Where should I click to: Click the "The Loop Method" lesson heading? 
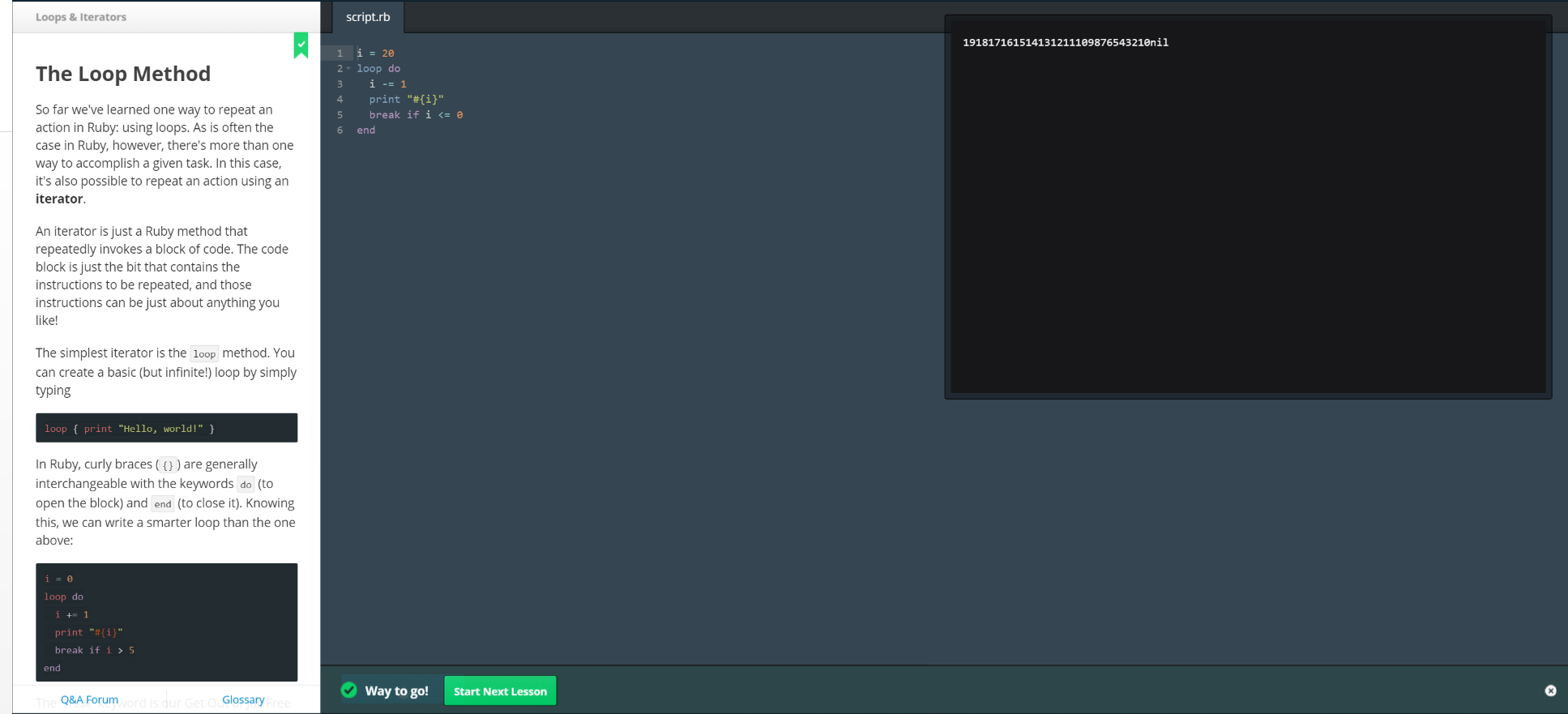click(x=123, y=74)
